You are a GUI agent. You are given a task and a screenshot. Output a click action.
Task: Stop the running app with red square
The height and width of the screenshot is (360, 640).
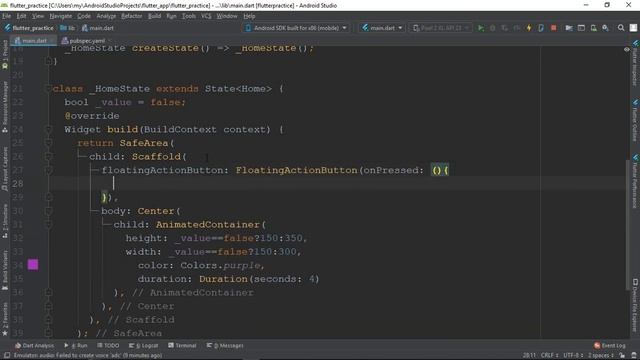click(x=553, y=28)
